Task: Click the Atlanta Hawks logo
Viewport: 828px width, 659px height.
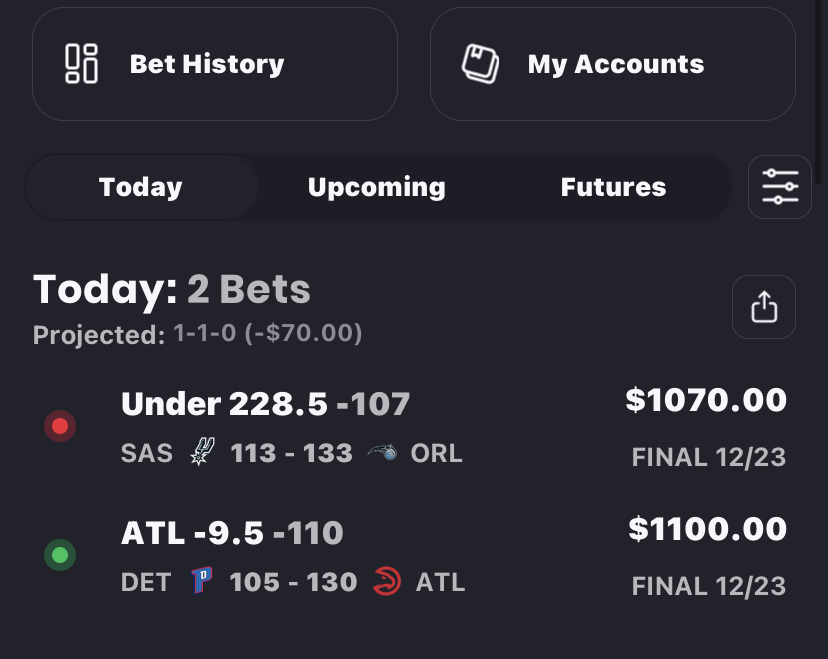Action: click(386, 581)
